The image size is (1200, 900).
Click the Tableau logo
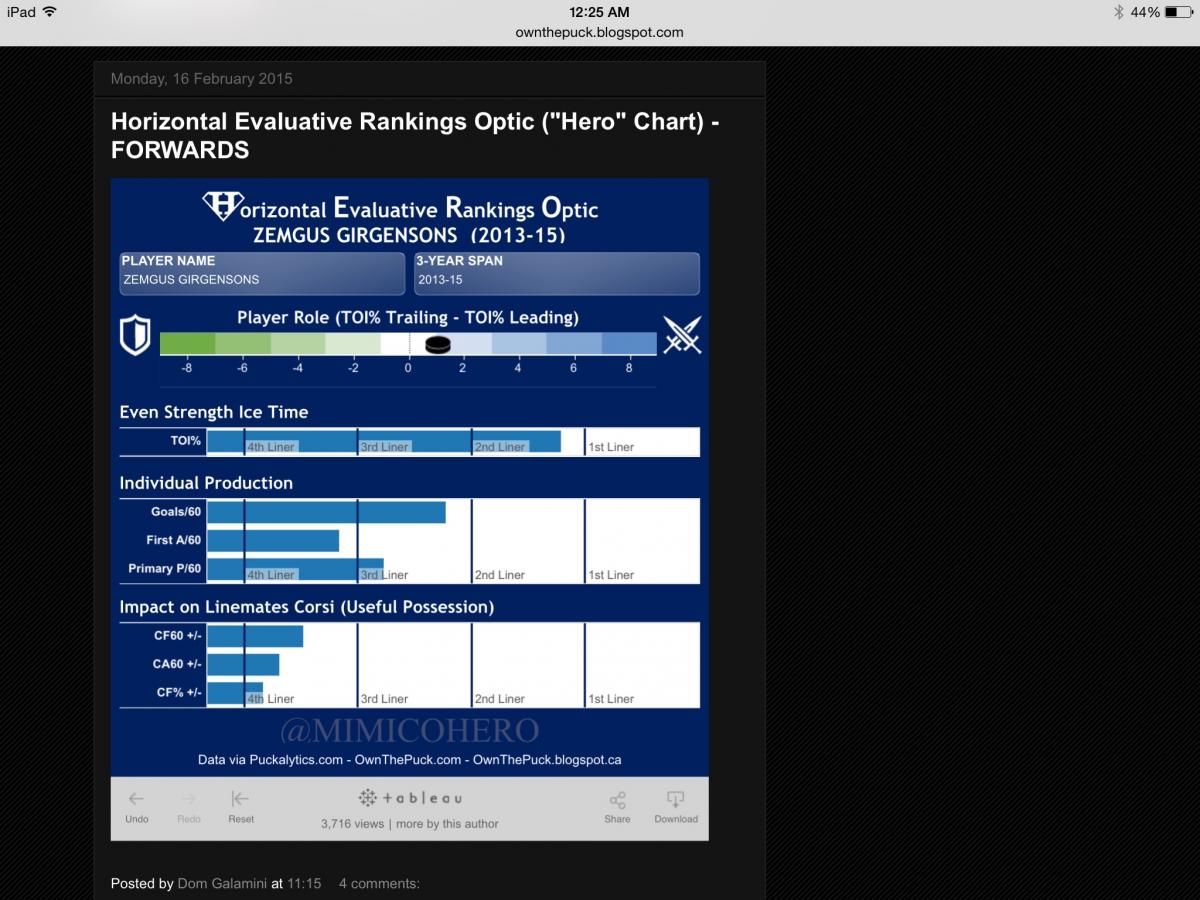410,798
